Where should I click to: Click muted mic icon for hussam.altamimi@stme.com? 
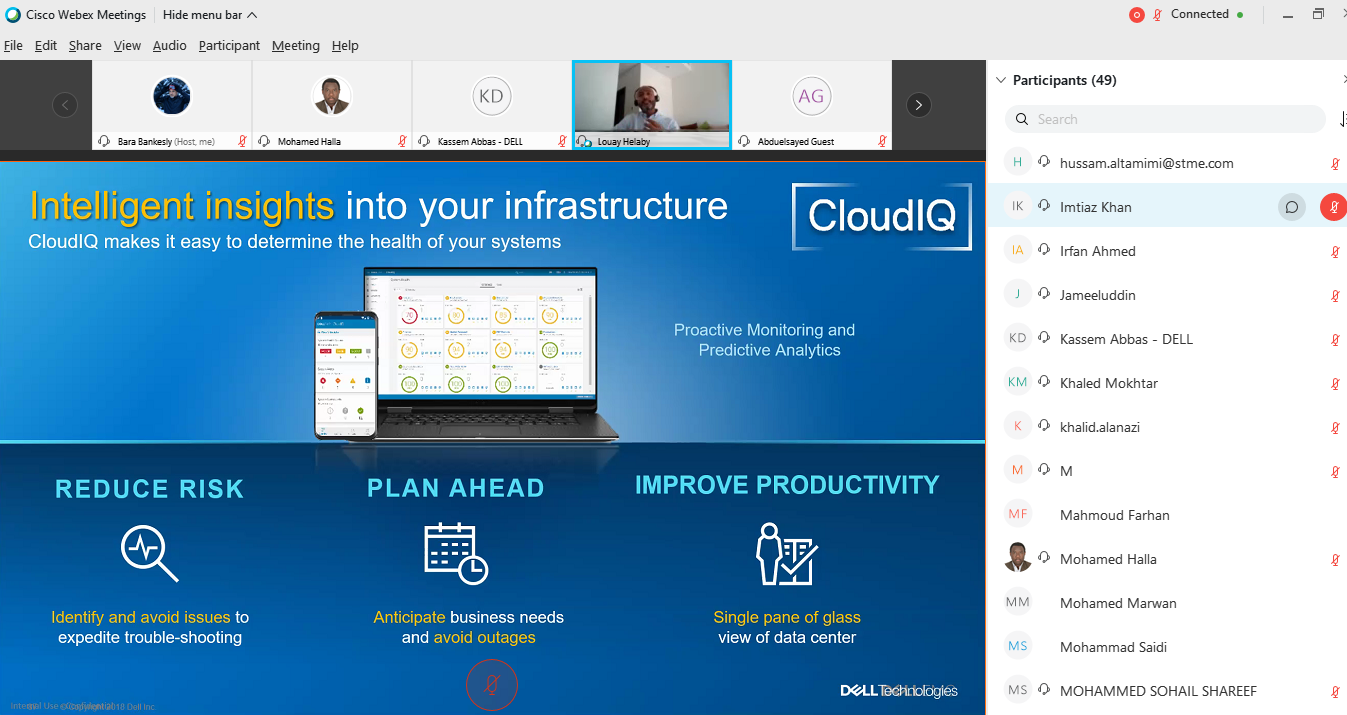pyautogui.click(x=1335, y=163)
